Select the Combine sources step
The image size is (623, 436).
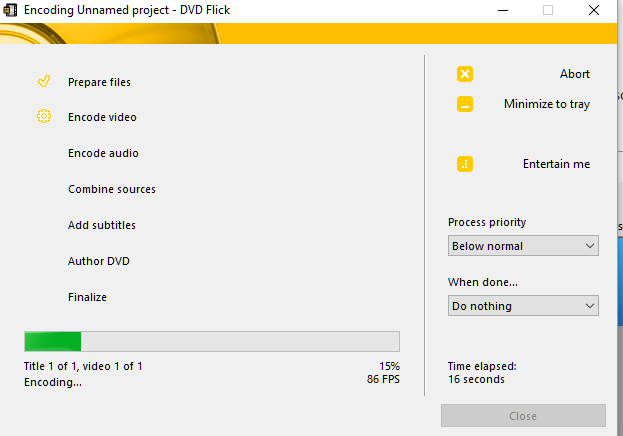point(112,189)
